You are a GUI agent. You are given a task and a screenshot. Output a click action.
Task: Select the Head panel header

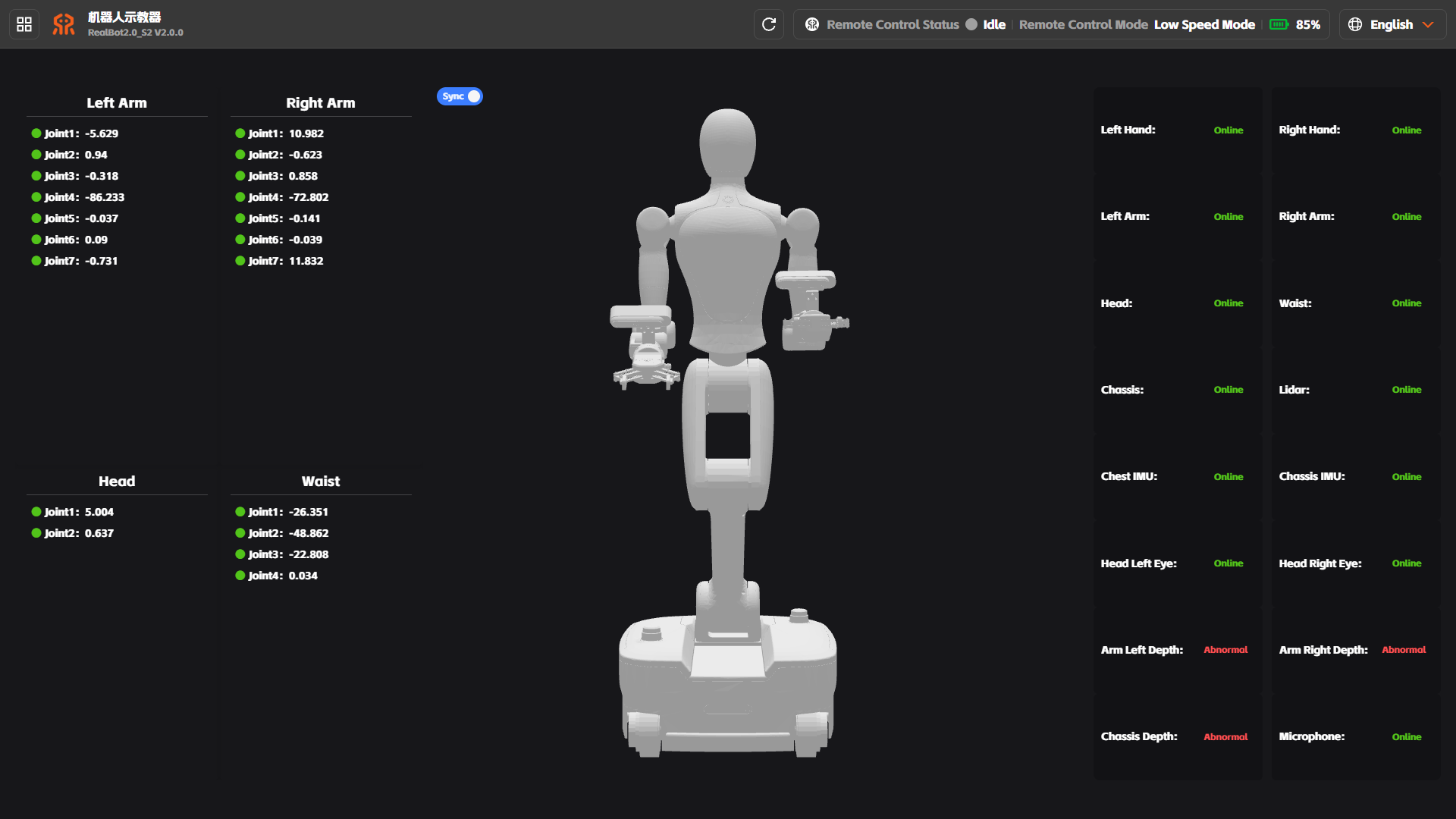tap(117, 481)
